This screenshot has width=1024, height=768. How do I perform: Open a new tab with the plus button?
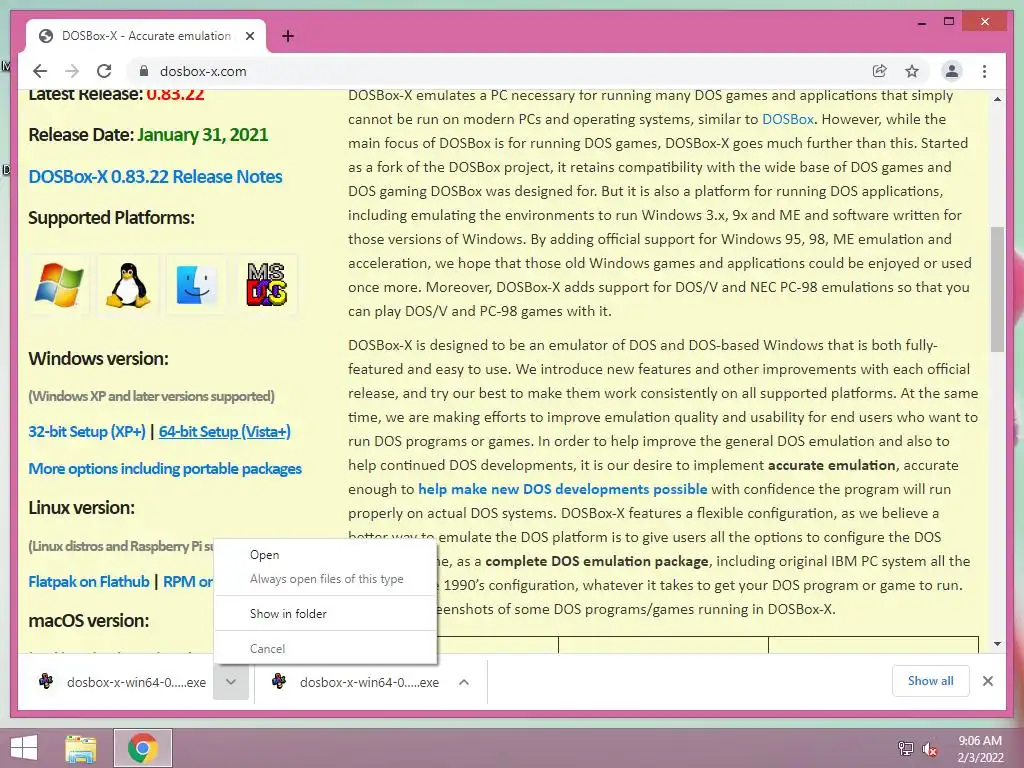(287, 36)
